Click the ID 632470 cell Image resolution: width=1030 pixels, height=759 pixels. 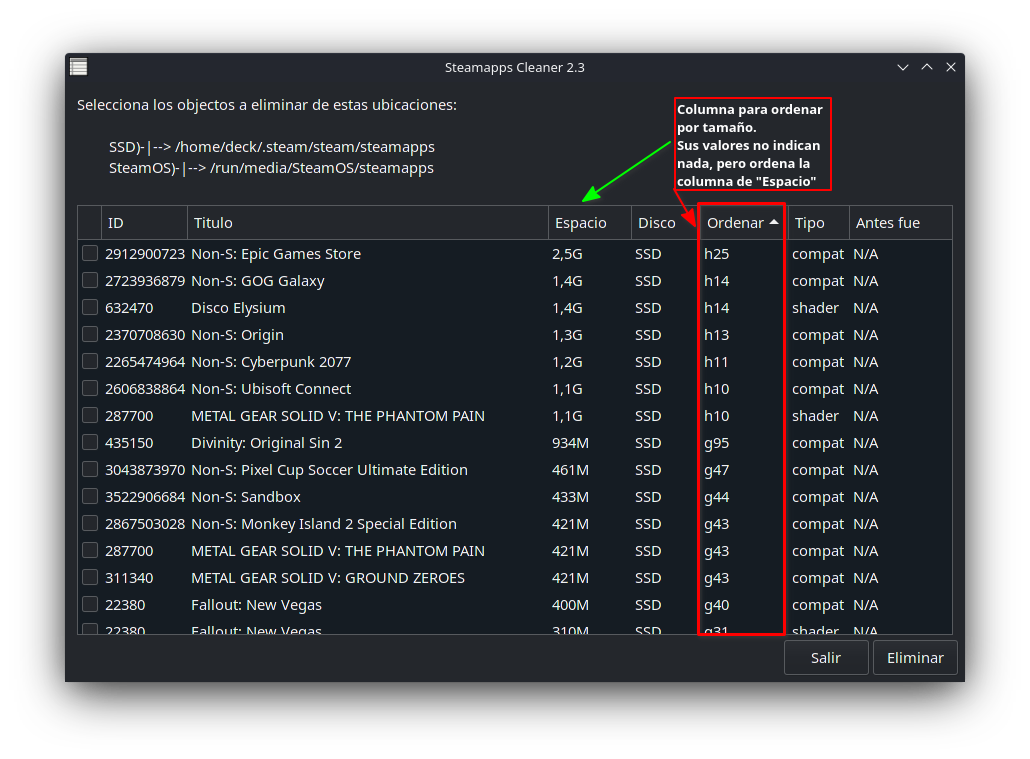click(129, 308)
